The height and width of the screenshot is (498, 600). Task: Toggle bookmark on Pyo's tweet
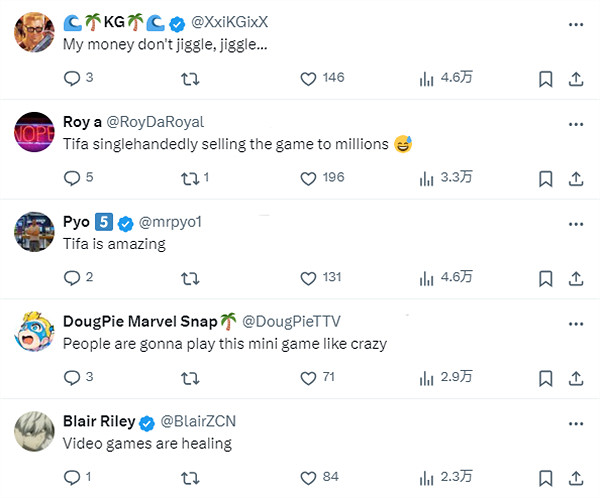click(x=545, y=278)
